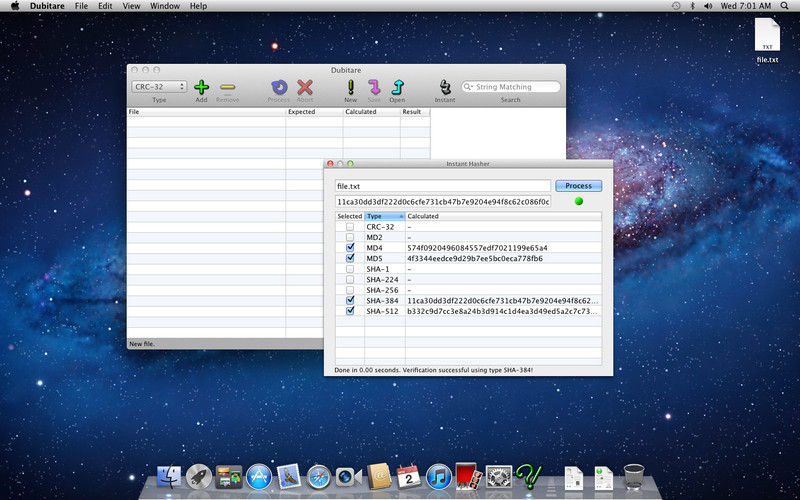800x500 pixels.
Task: Click the pink Save arrow icon
Action: click(374, 87)
